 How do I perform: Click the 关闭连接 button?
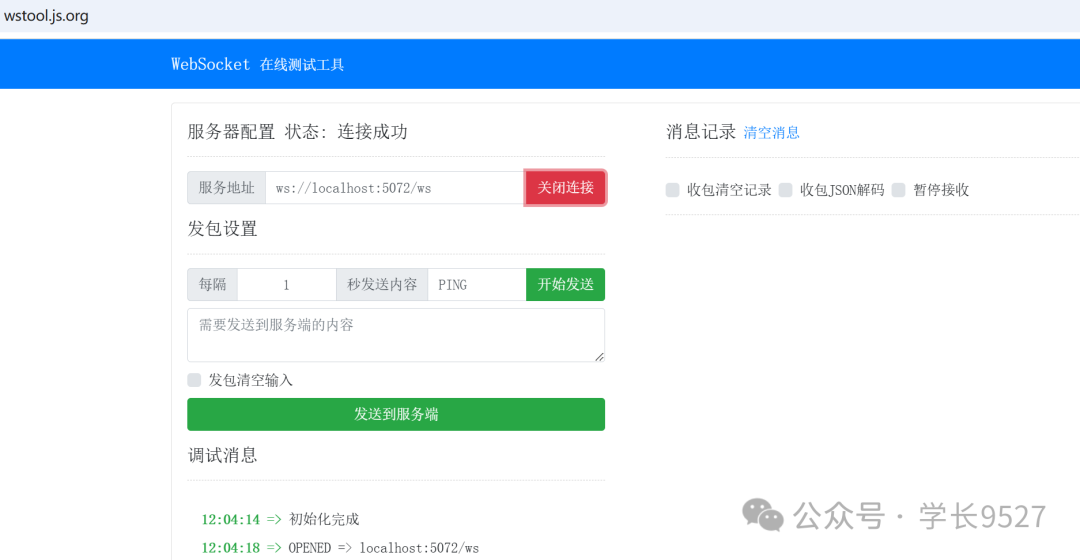pyautogui.click(x=565, y=188)
